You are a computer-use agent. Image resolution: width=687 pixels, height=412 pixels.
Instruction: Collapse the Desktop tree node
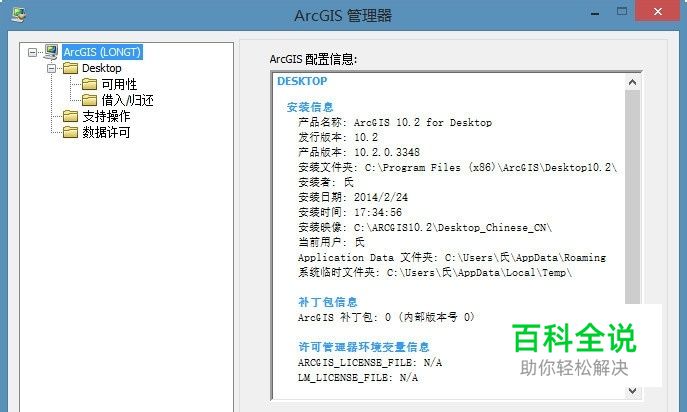click(52, 68)
